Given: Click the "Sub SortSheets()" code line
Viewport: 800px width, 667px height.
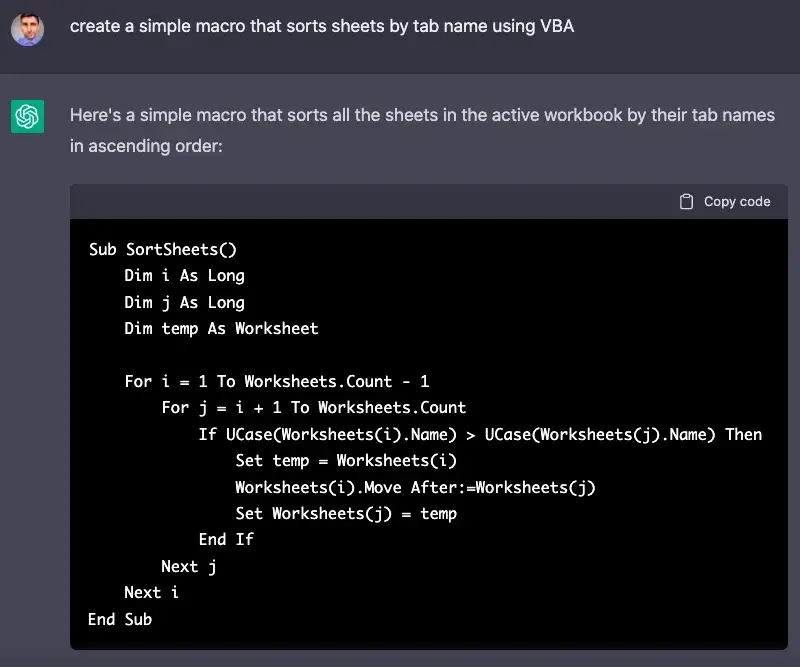Looking at the screenshot, I should coord(162,249).
